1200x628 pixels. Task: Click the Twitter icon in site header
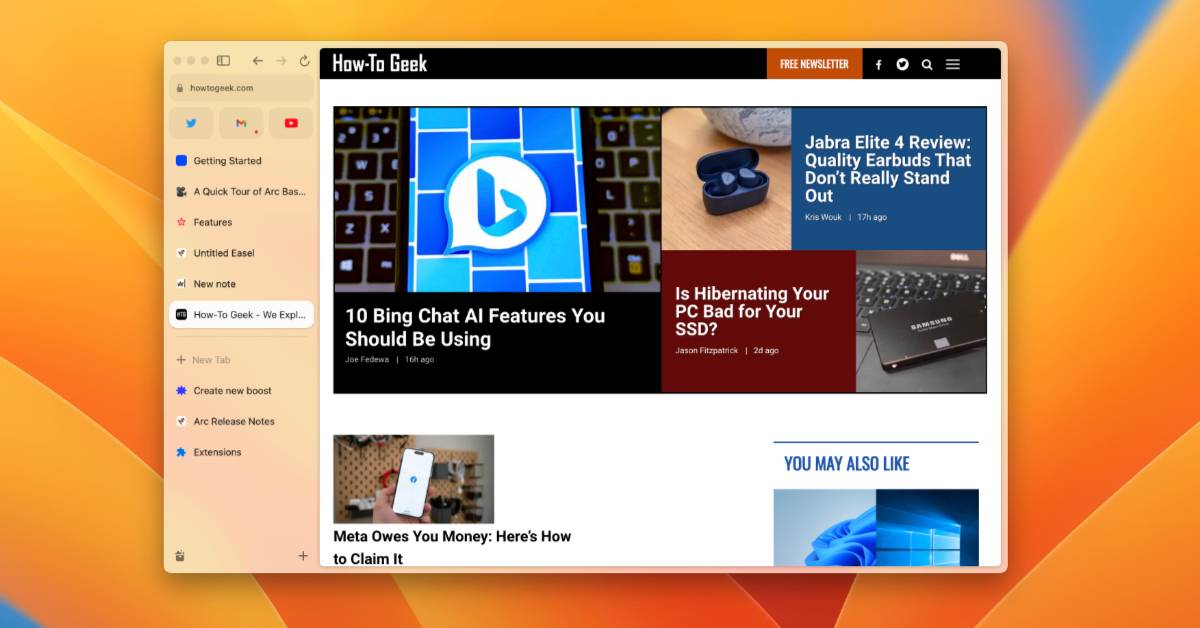click(902, 64)
